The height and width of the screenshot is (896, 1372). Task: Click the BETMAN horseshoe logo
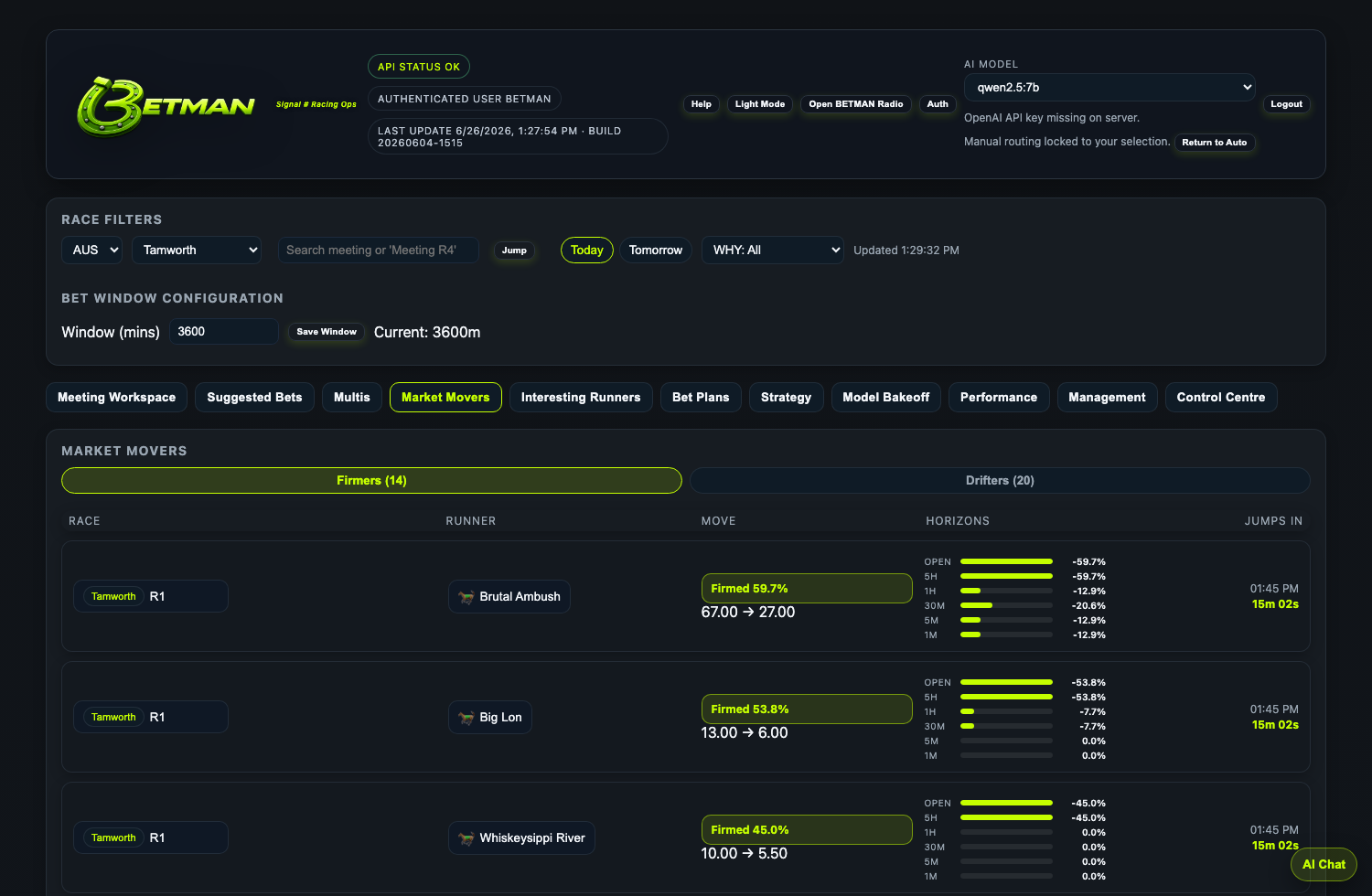pos(166,105)
